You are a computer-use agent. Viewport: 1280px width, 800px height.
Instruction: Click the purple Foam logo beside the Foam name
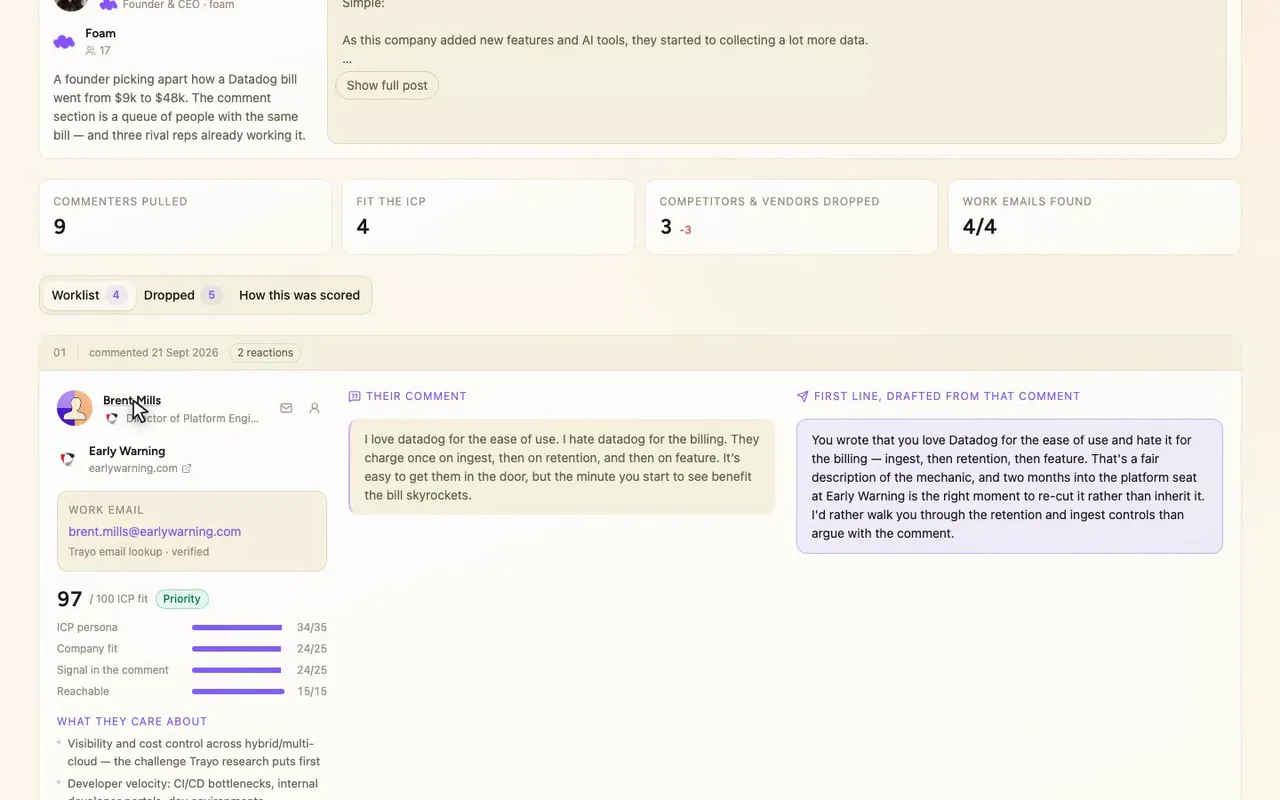pos(64,41)
